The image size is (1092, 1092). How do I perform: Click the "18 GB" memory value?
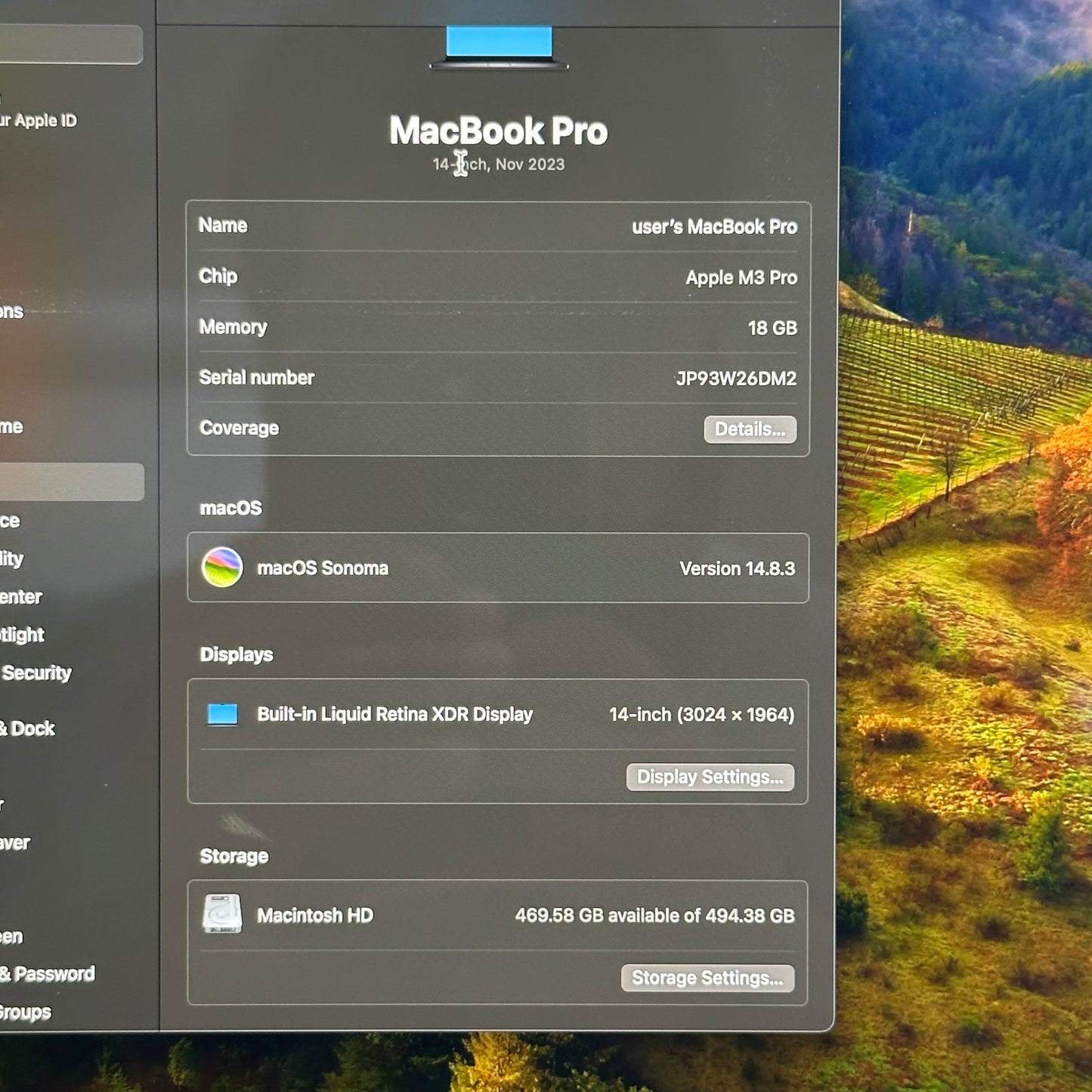(772, 328)
